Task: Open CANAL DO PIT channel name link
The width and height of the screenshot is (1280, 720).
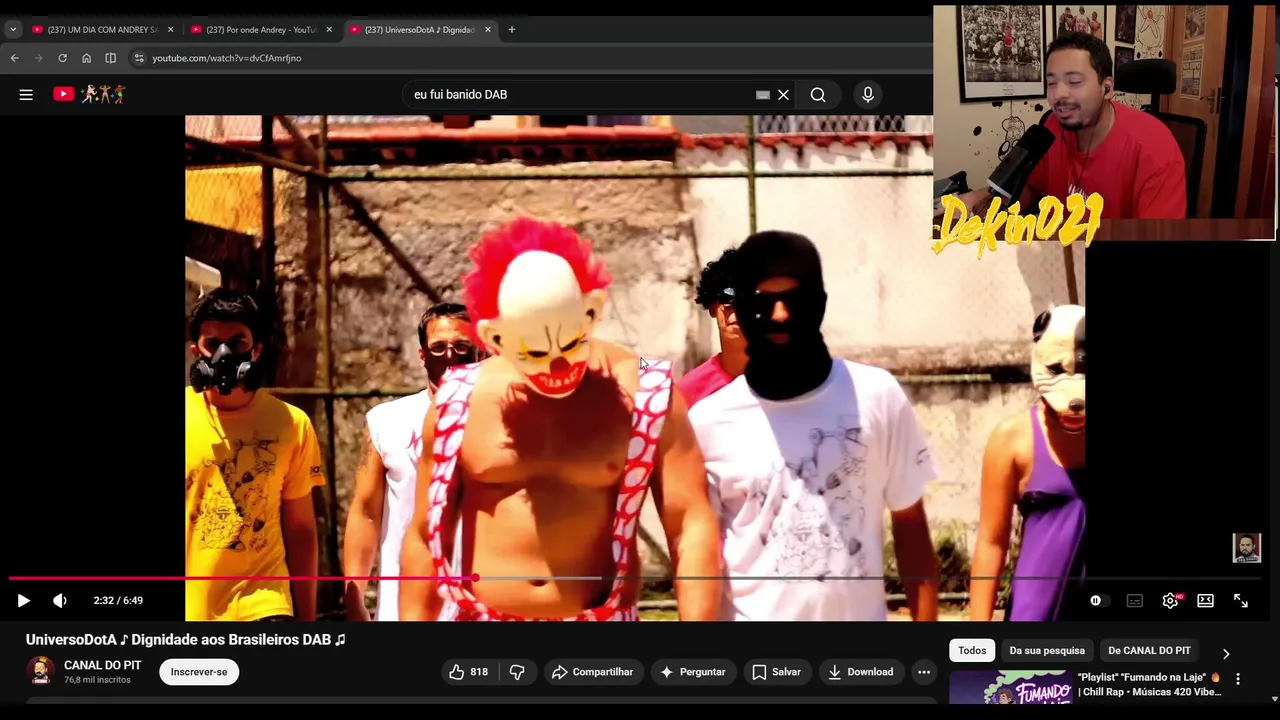Action: (102, 665)
